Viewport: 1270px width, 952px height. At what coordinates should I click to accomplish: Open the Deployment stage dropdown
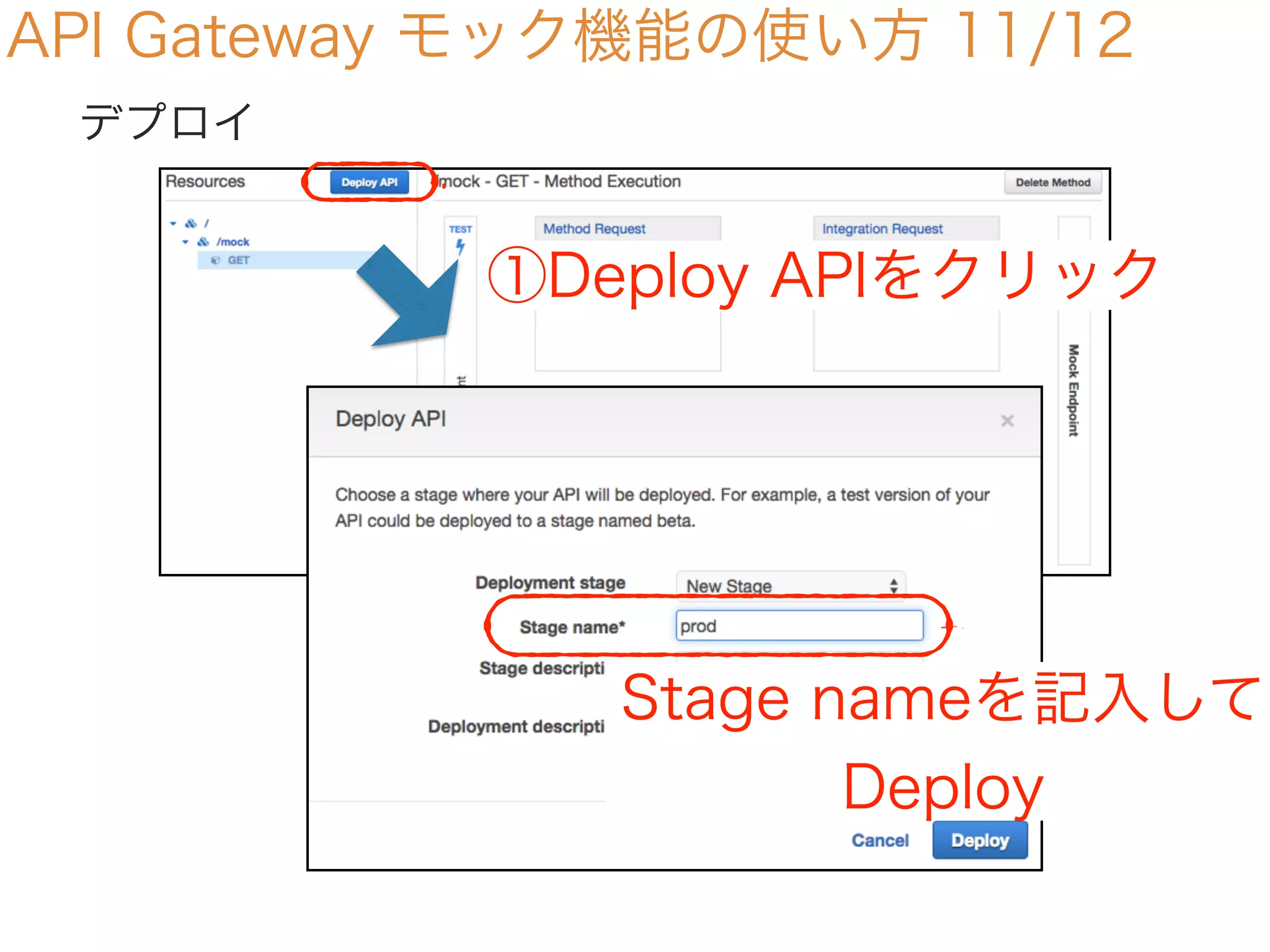click(791, 585)
